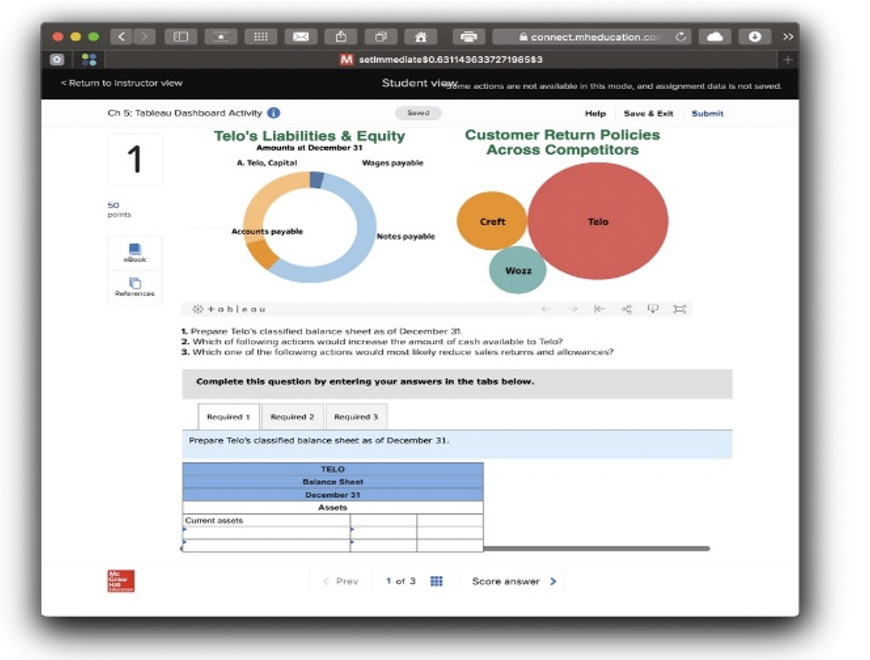Open question grid navigator icon

point(437,581)
